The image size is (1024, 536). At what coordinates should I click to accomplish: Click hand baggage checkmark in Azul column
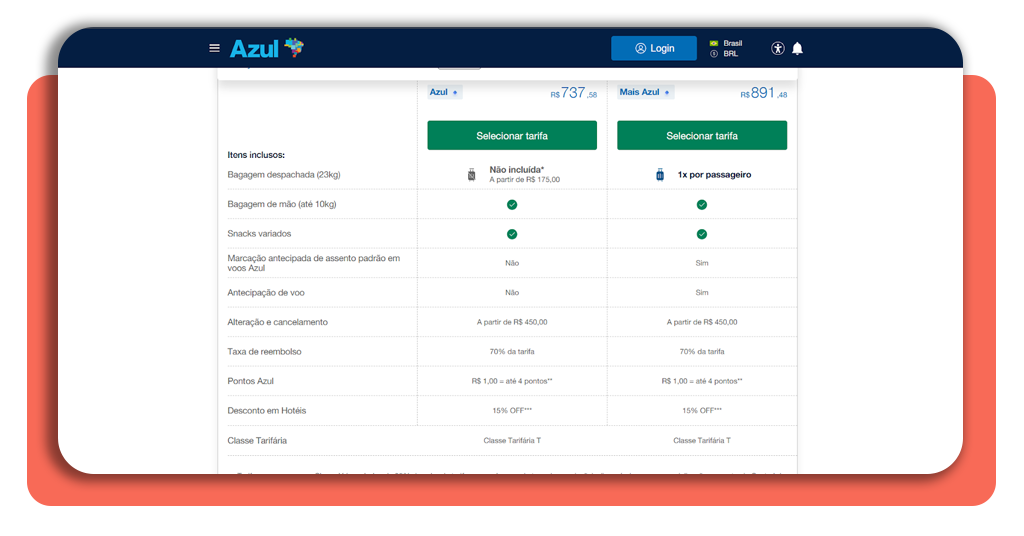(512, 204)
